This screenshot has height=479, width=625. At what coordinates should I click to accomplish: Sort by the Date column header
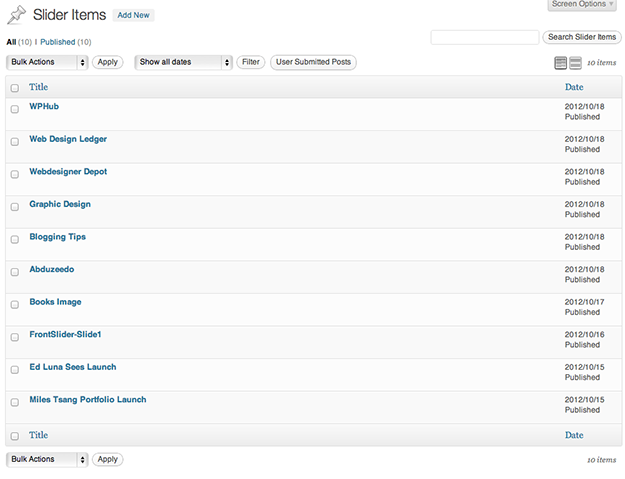click(573, 88)
